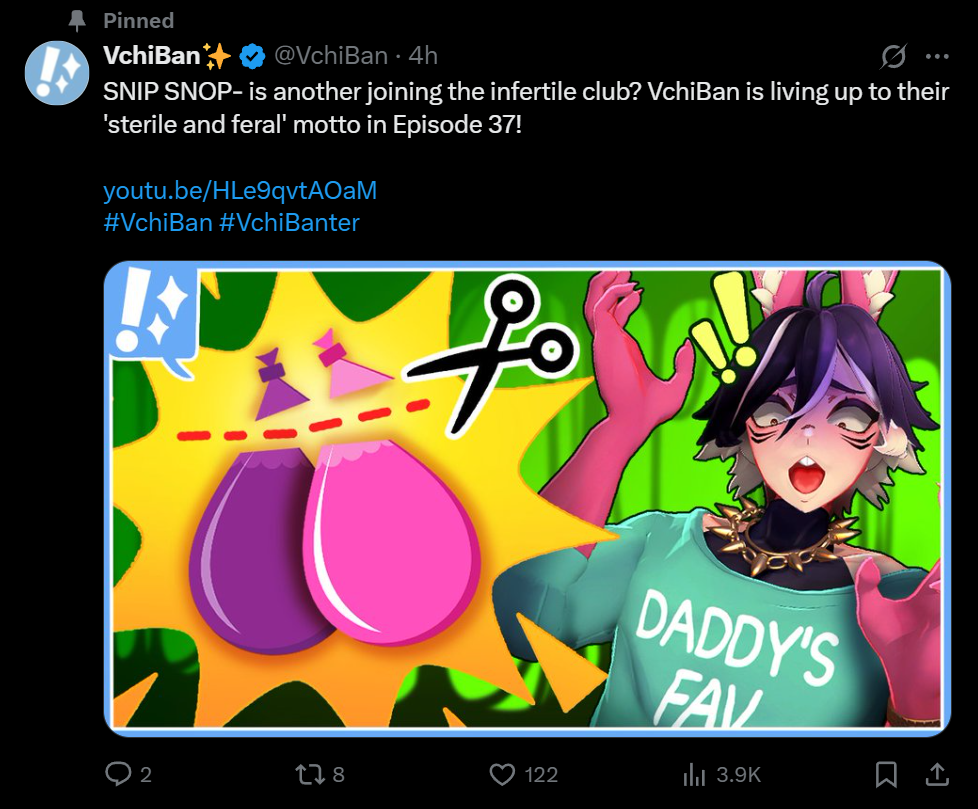Open the #VchiBan hashtag
This screenshot has width=978, height=809.
pos(158,223)
